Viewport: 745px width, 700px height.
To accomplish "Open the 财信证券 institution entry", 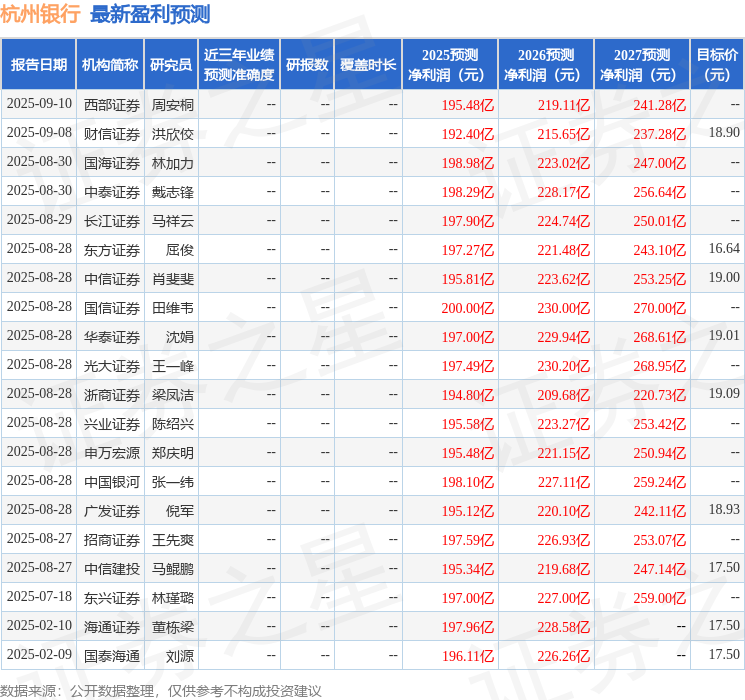I will point(112,133).
